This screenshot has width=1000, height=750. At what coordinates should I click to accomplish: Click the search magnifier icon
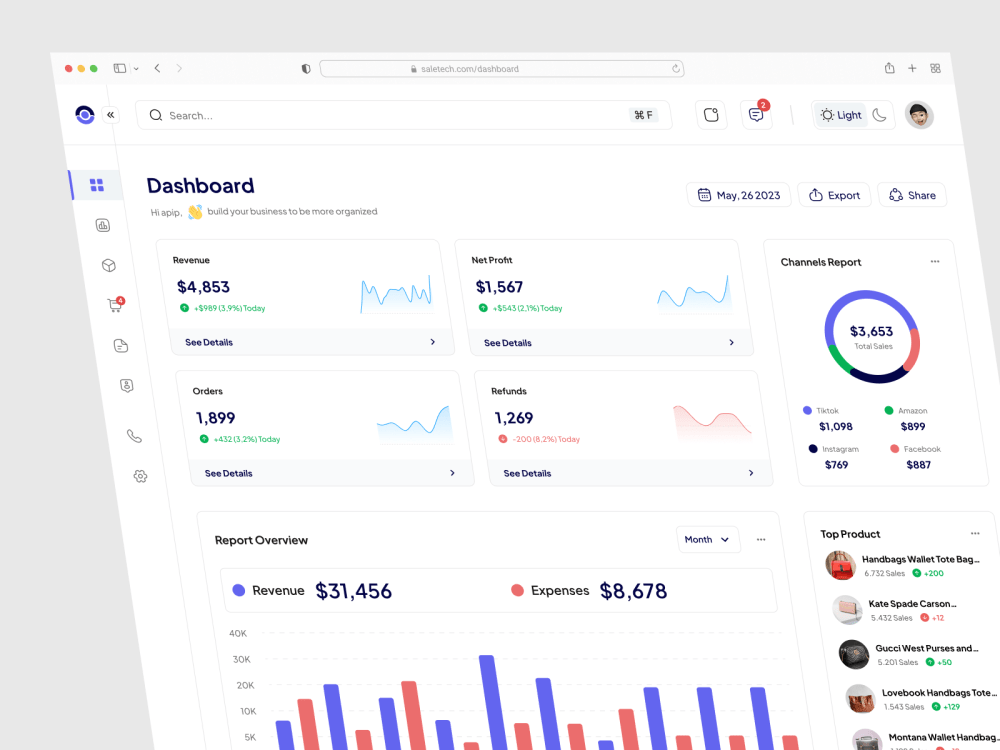point(156,115)
